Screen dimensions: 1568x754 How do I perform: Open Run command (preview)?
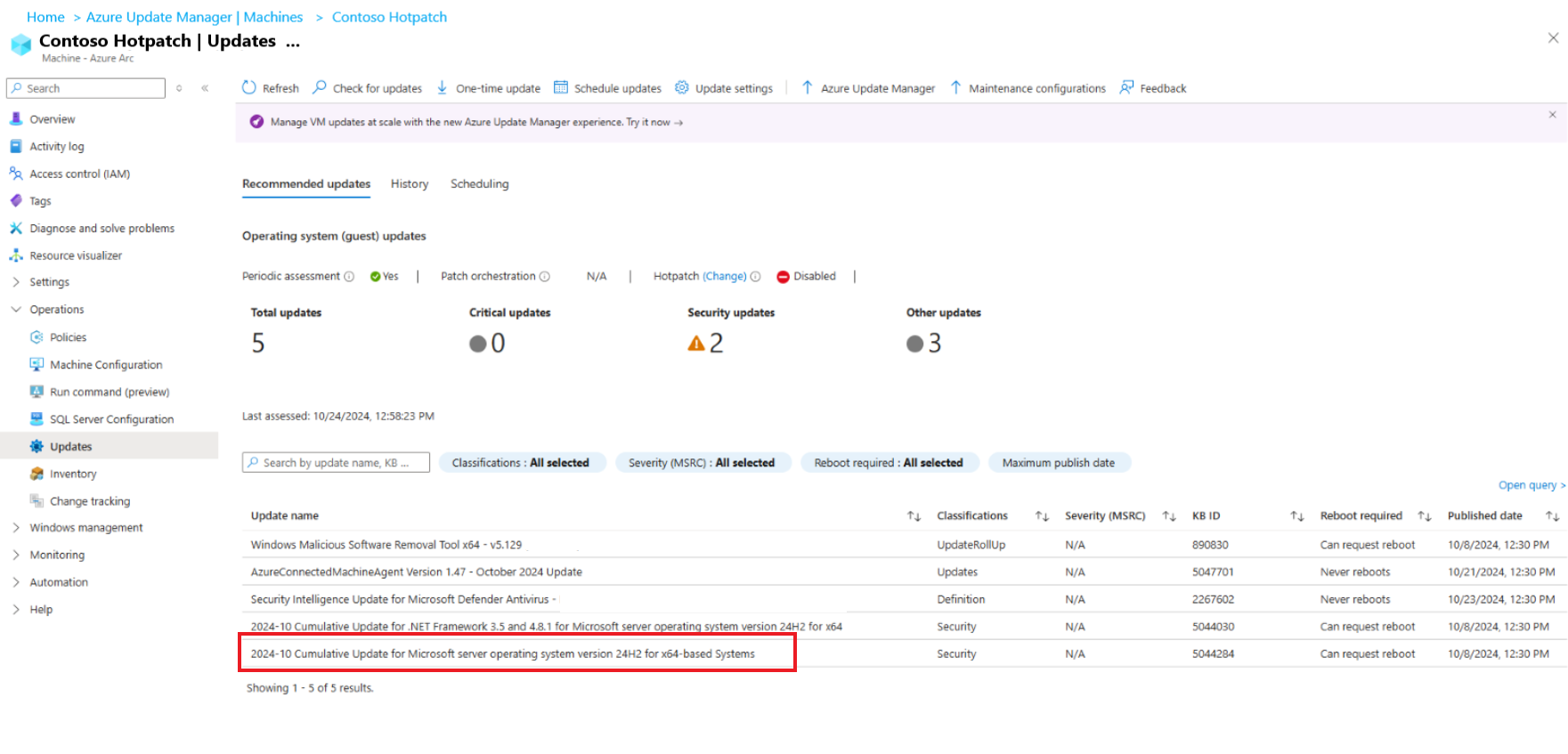[x=110, y=392]
